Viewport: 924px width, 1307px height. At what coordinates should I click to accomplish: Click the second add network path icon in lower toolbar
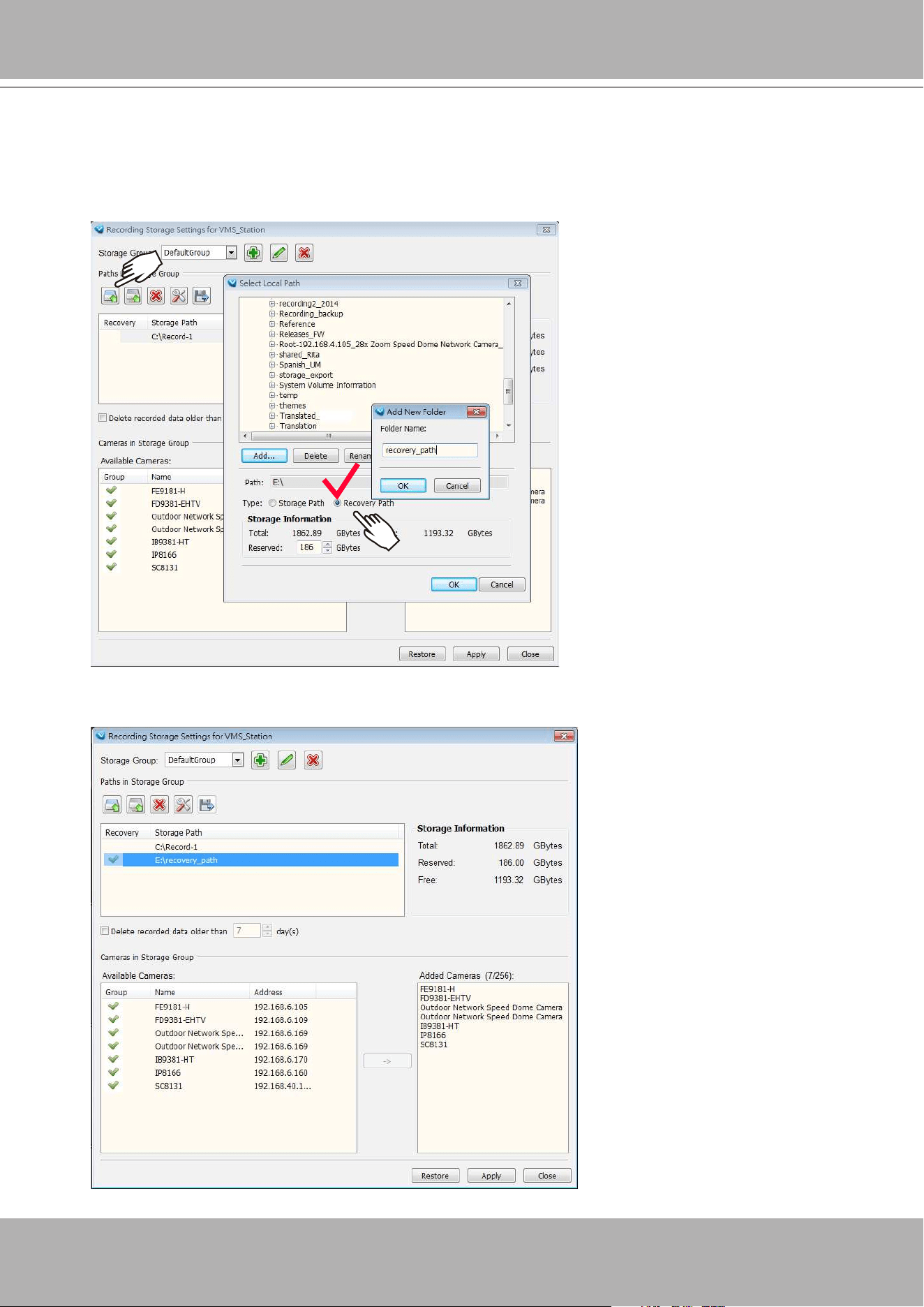click(x=136, y=805)
